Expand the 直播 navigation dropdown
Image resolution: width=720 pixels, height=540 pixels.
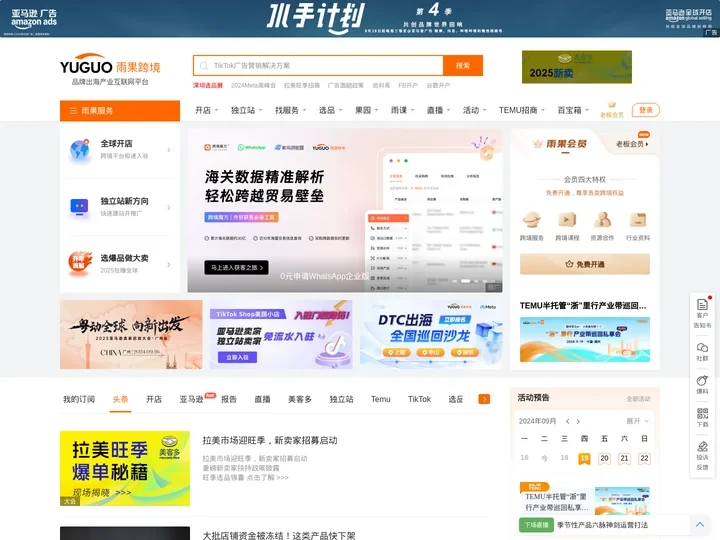tap(439, 110)
